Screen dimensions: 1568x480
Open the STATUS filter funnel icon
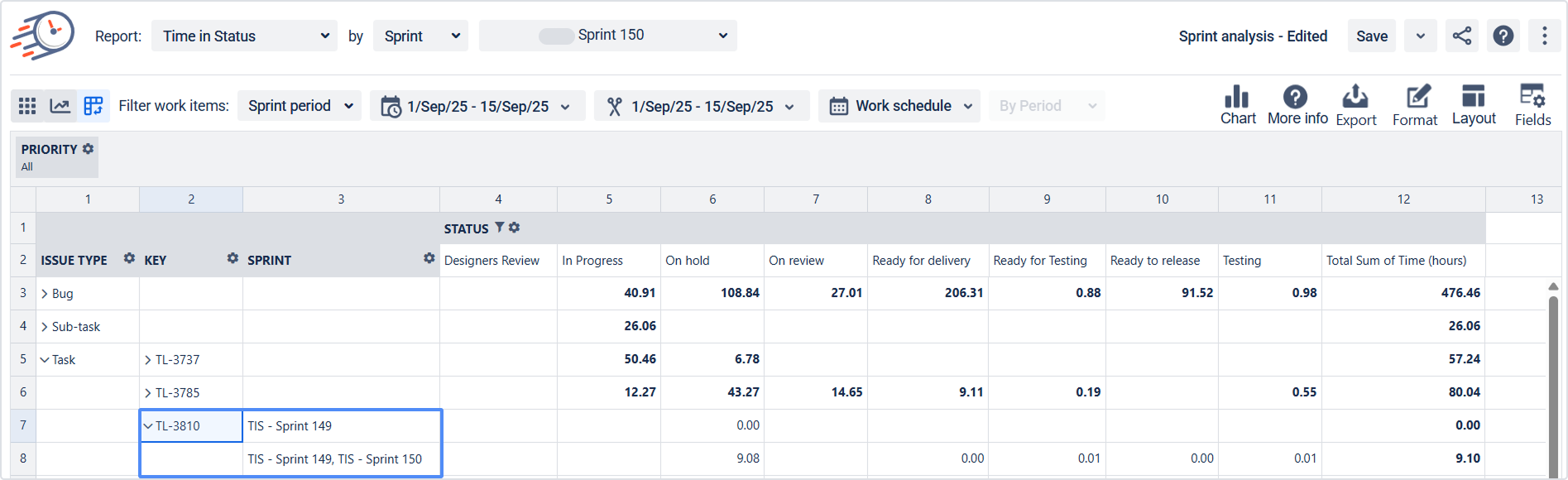(x=500, y=227)
